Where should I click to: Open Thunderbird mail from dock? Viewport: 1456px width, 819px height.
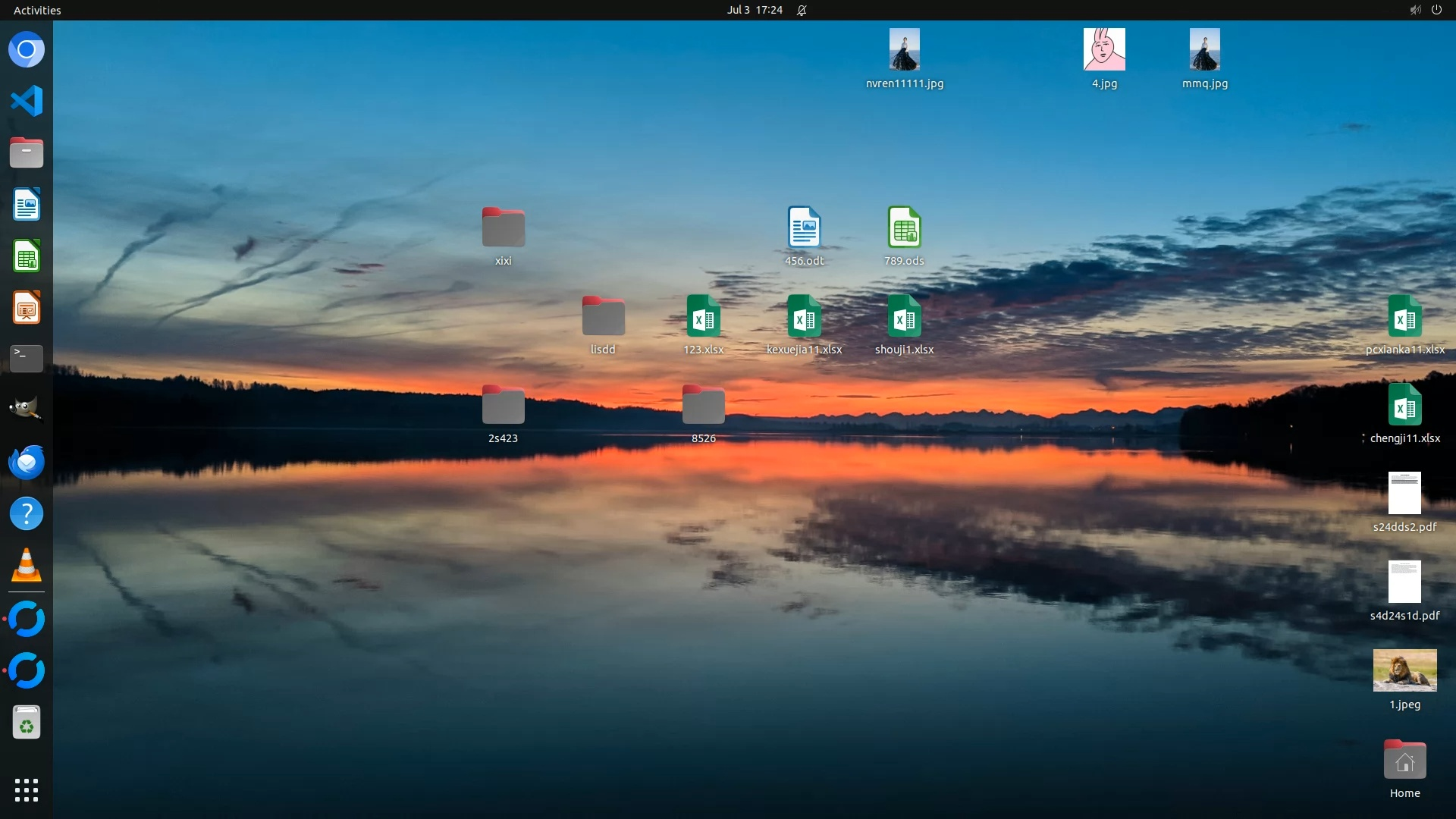[x=27, y=462]
